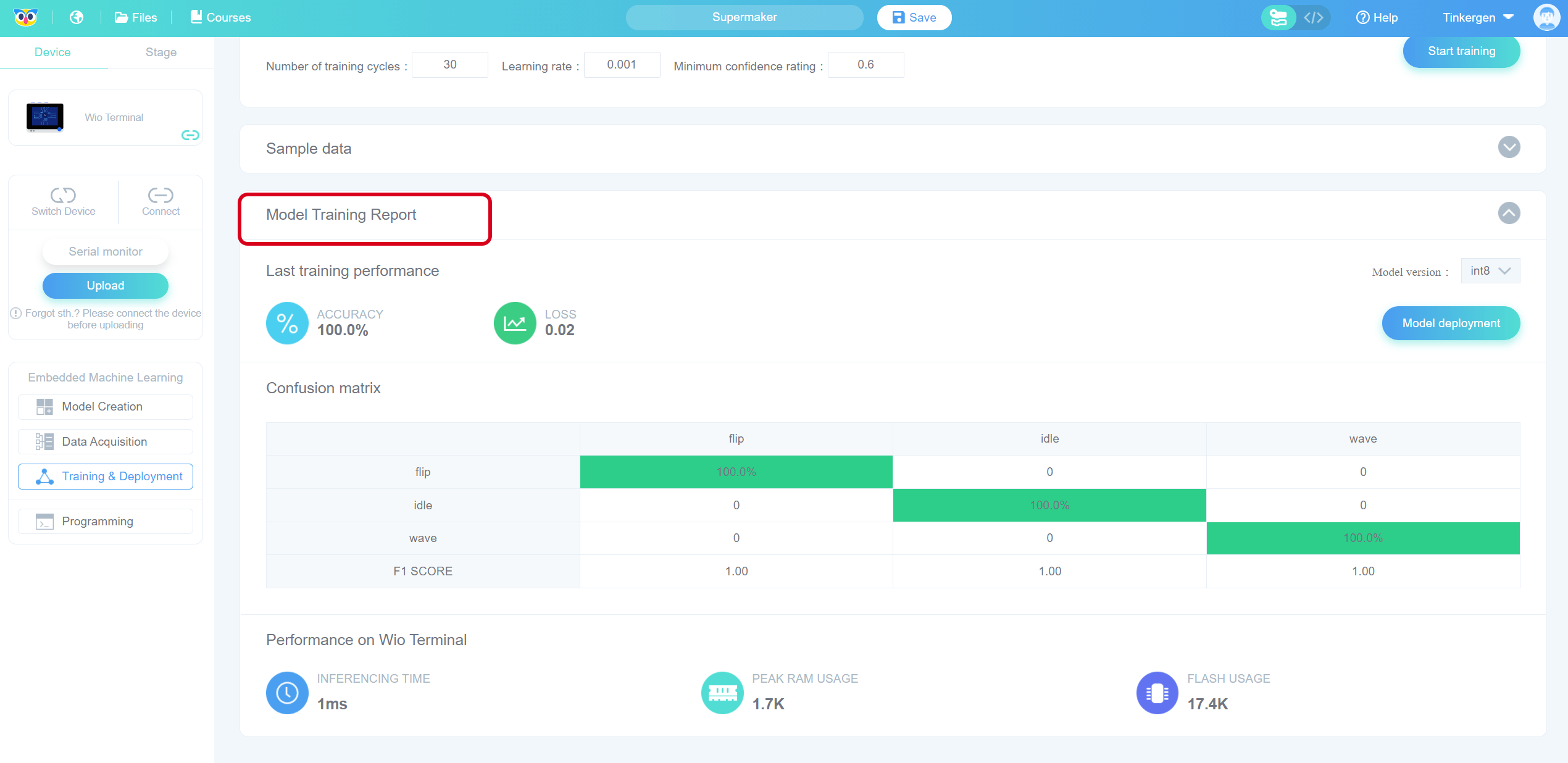Click the 1ms inferencing time value
The image size is (1568, 763).
332,704
